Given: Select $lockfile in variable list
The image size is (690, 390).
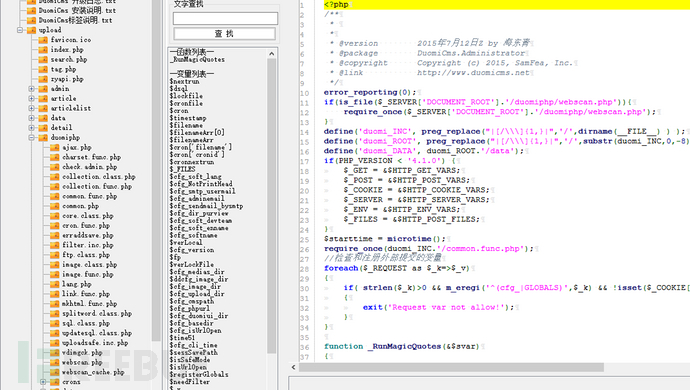Looking at the screenshot, I should pos(186,96).
